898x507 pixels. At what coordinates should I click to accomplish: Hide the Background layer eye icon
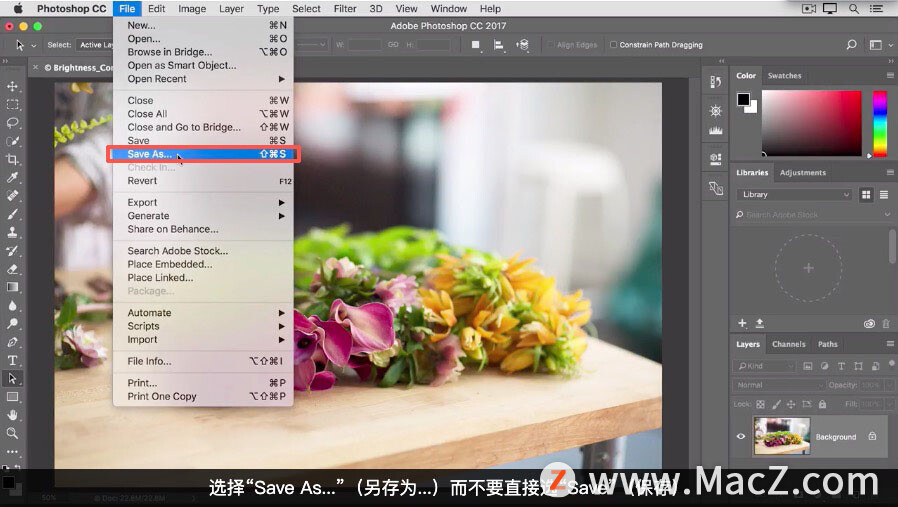(x=741, y=437)
